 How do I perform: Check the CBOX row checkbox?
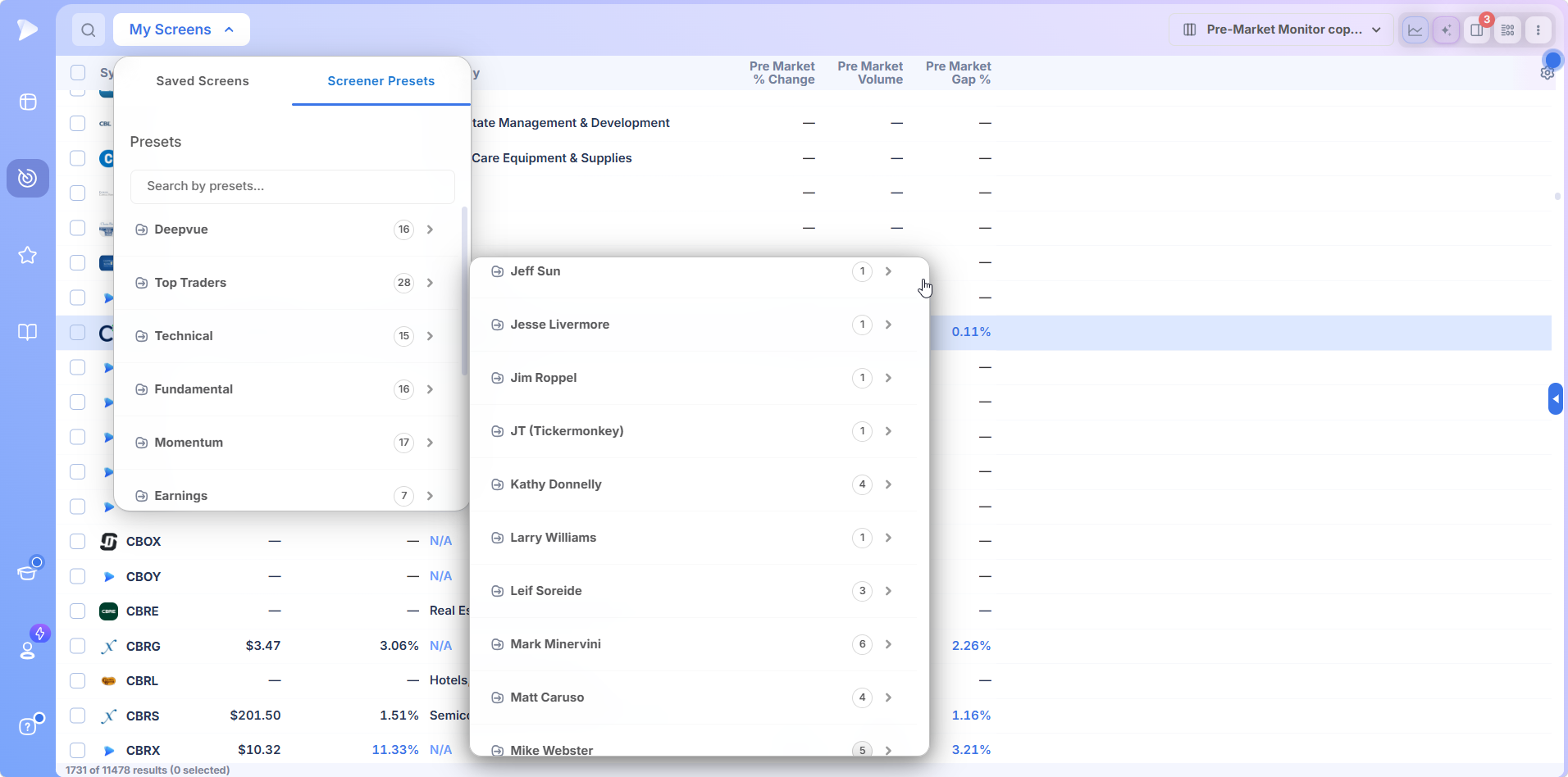click(x=78, y=541)
